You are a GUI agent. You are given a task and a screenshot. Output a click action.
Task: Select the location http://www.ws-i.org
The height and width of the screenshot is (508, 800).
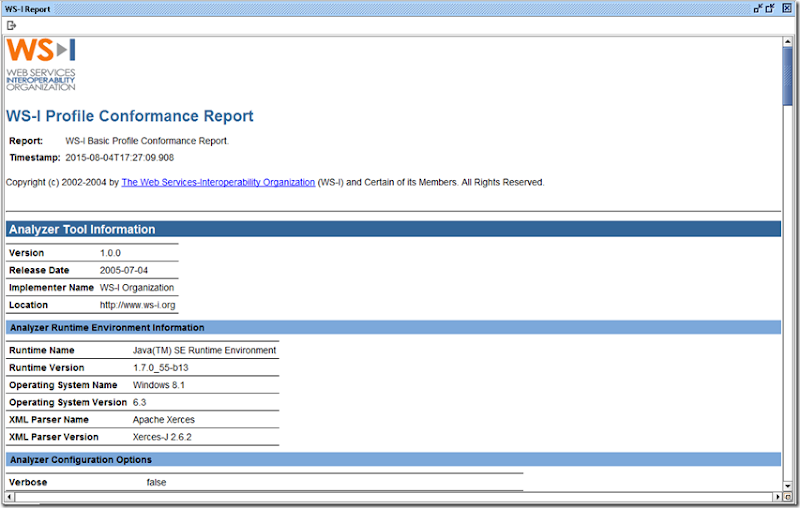pos(137,305)
